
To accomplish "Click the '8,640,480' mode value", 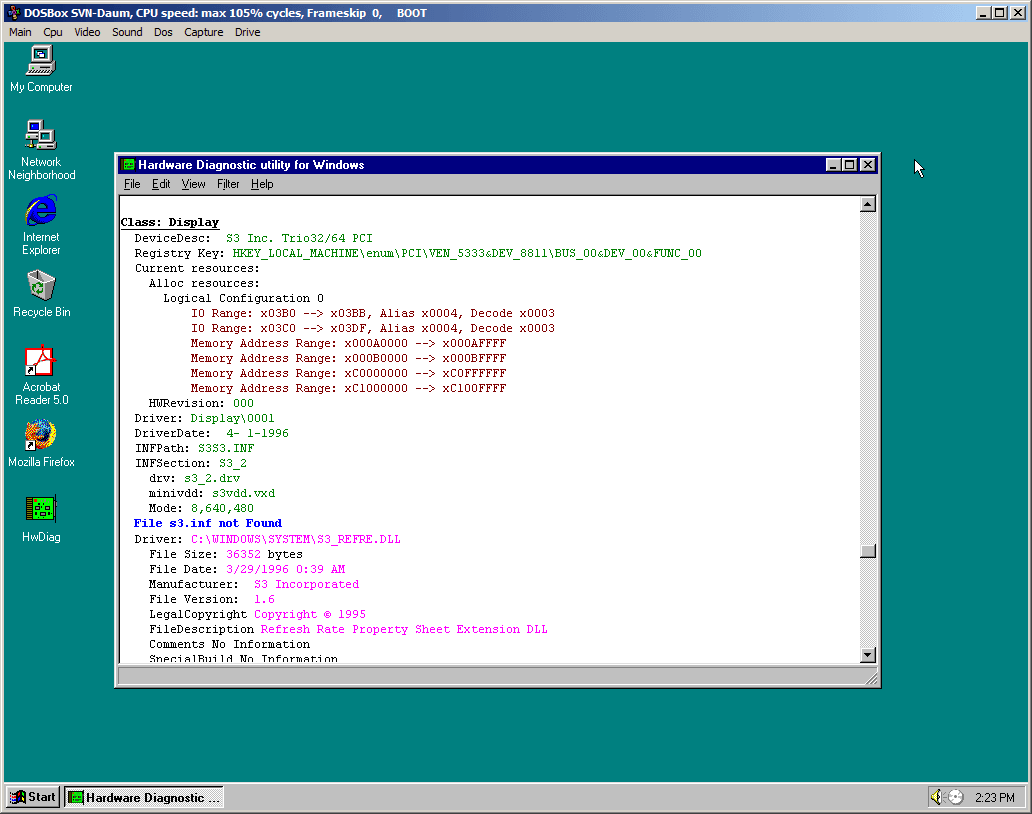I will (222, 509).
